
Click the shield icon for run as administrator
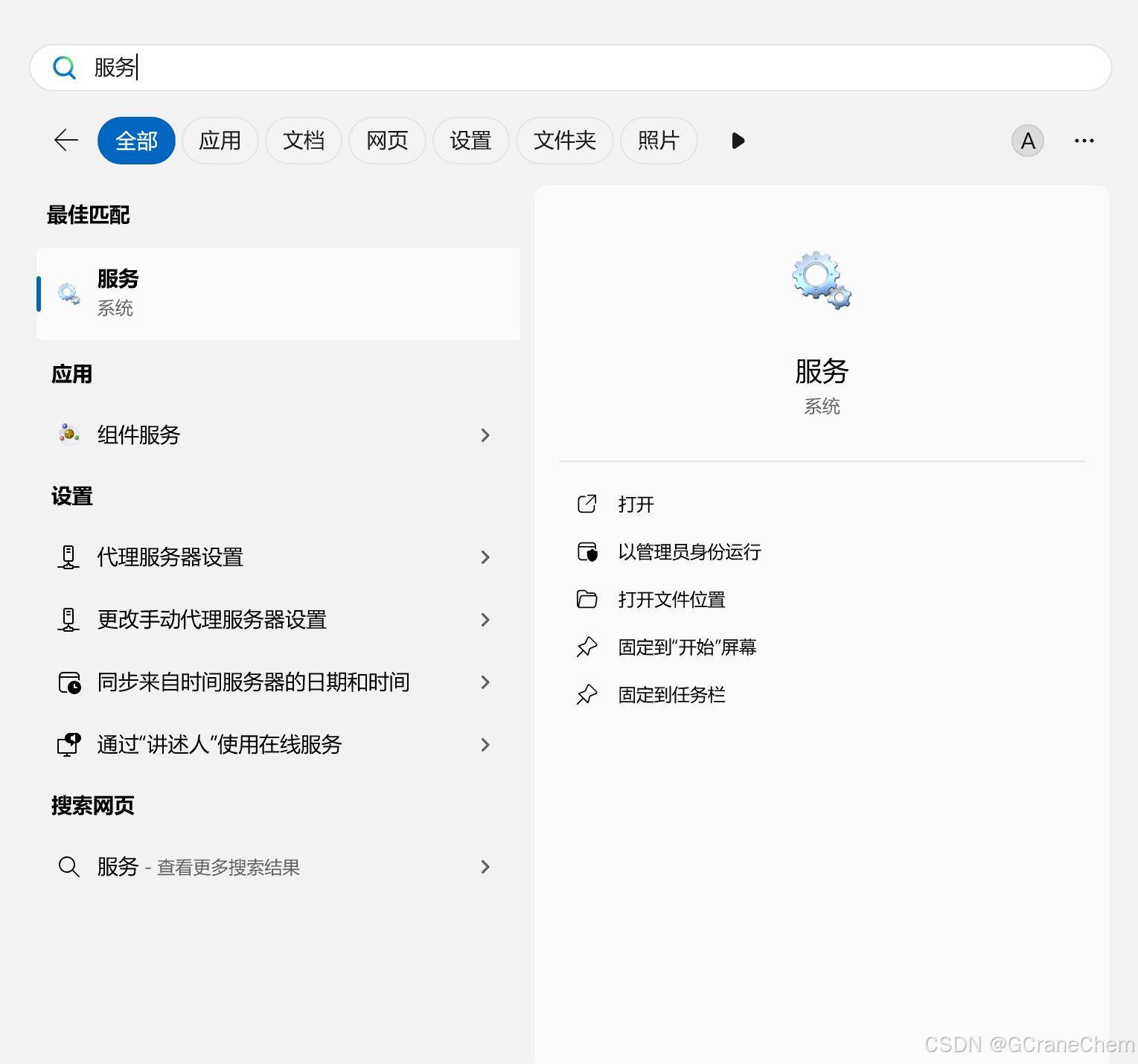click(587, 552)
